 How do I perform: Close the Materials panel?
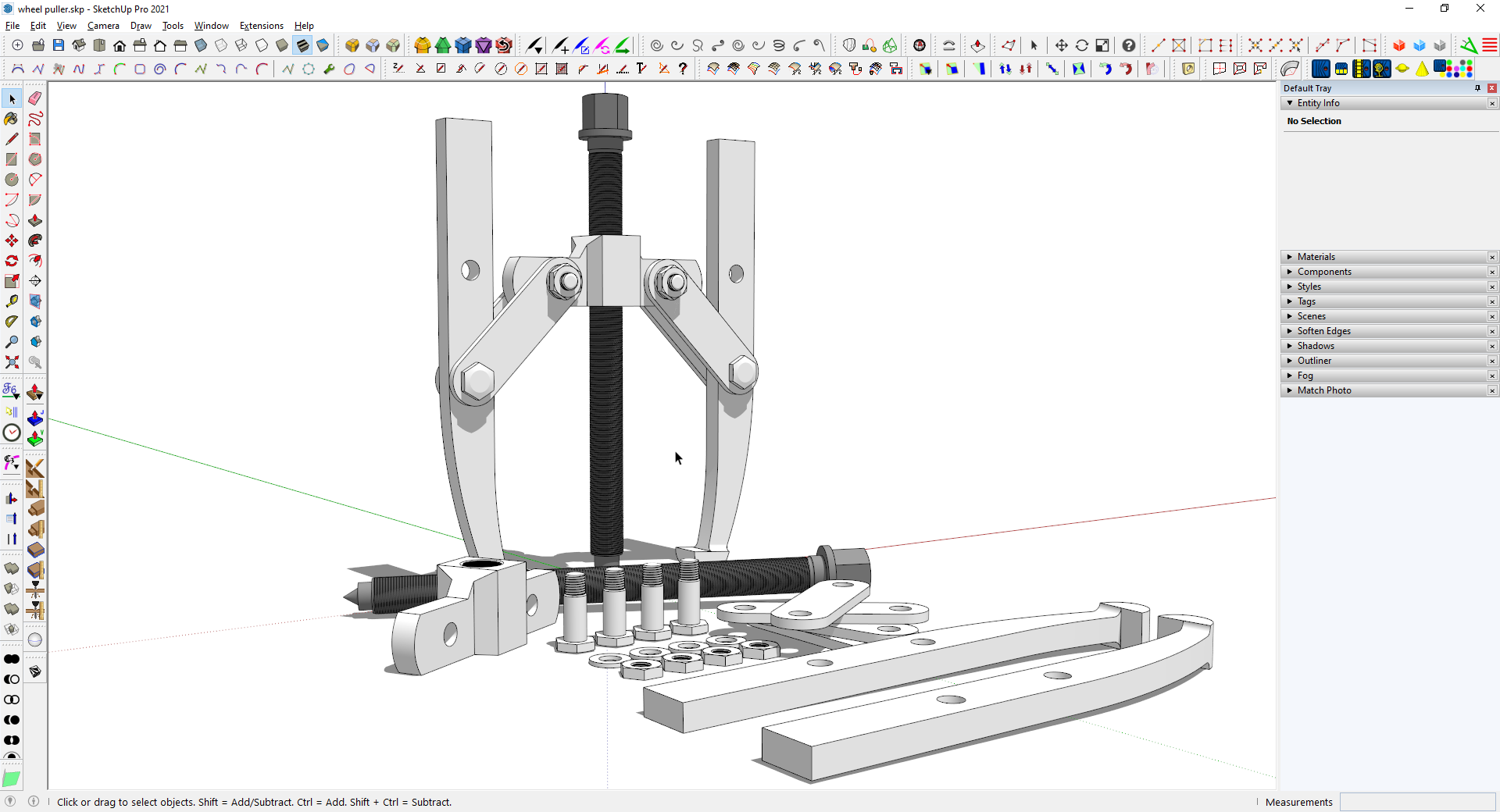tap(1492, 257)
